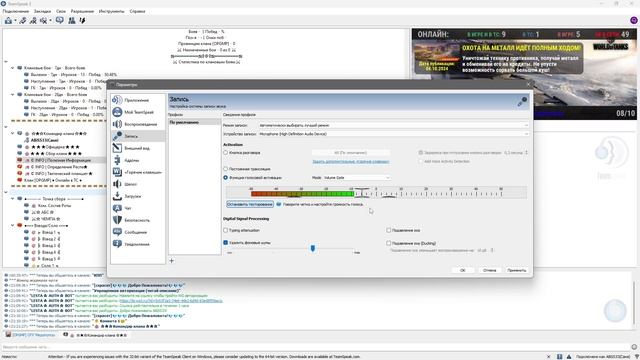Select the Continuous Transmission radio button
The width and height of the screenshot is (640, 360).
pos(225,169)
